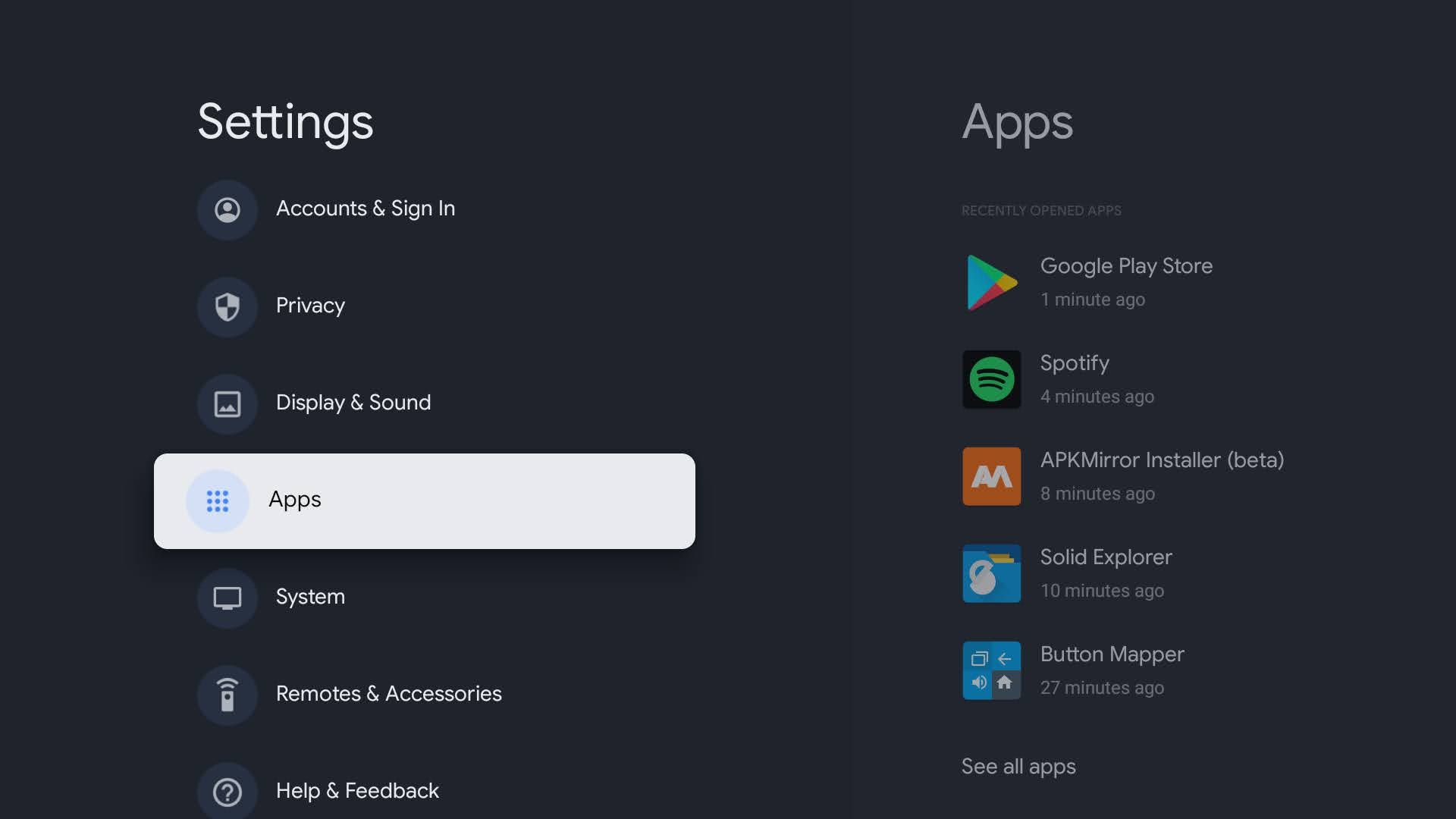Open Remotes & Accessories settings
This screenshot has width=1456, height=819.
pos(388,693)
